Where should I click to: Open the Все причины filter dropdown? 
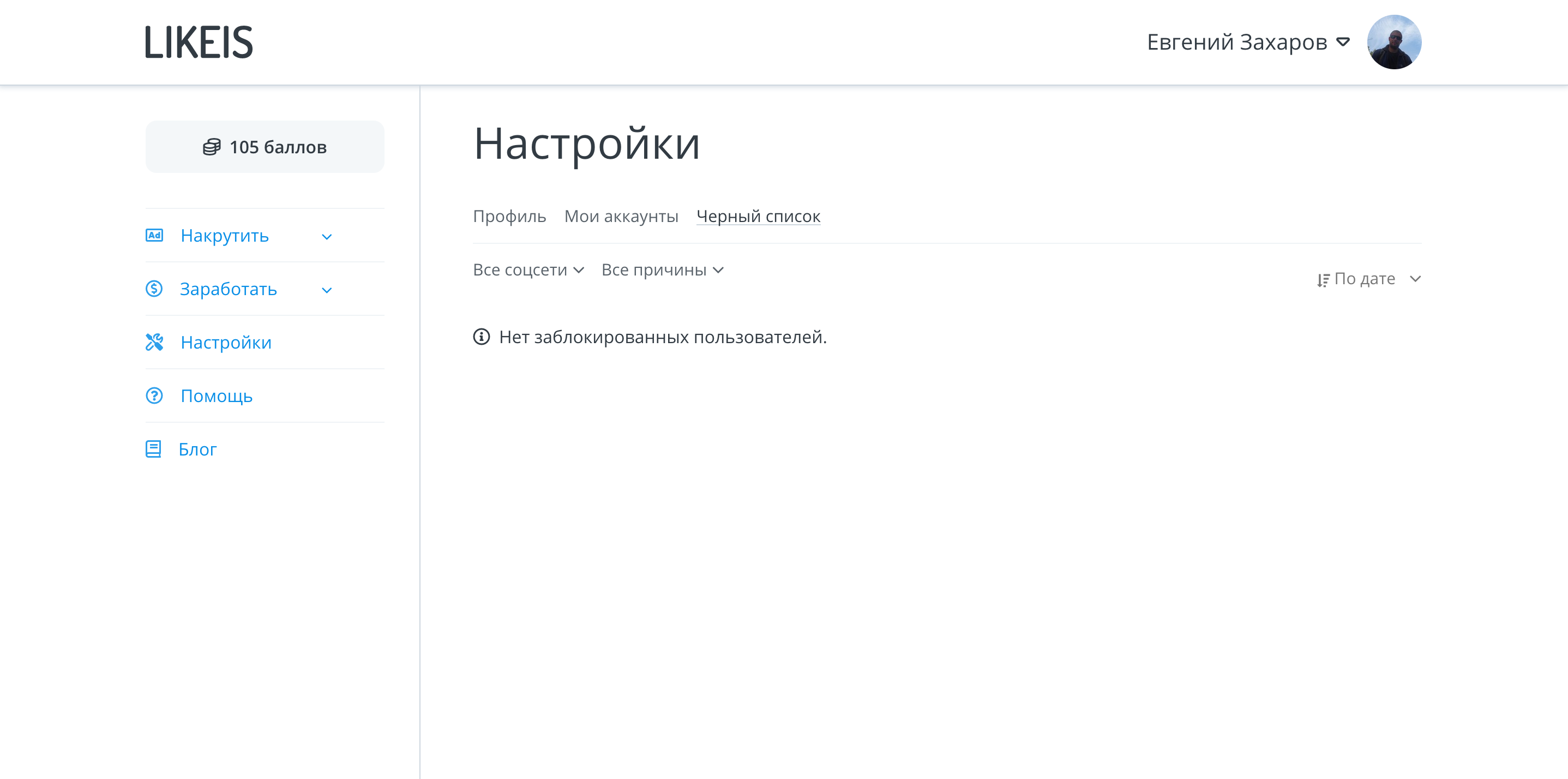click(x=662, y=270)
